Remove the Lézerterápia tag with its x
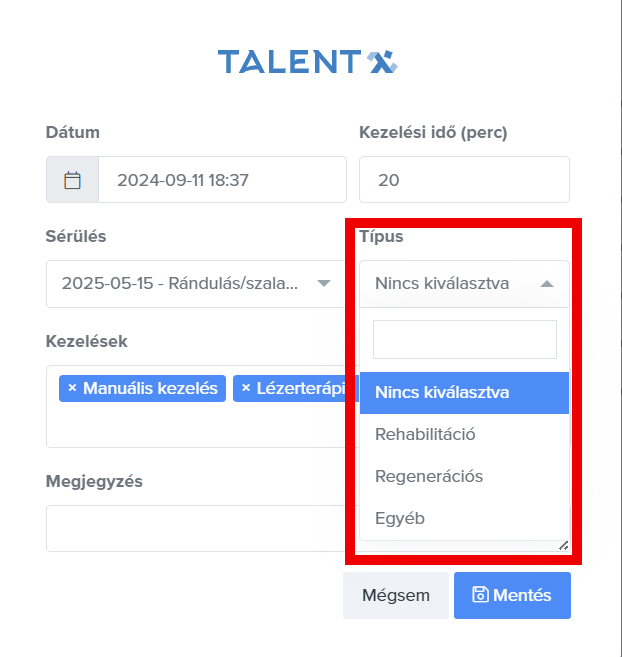 pyautogui.click(x=246, y=388)
